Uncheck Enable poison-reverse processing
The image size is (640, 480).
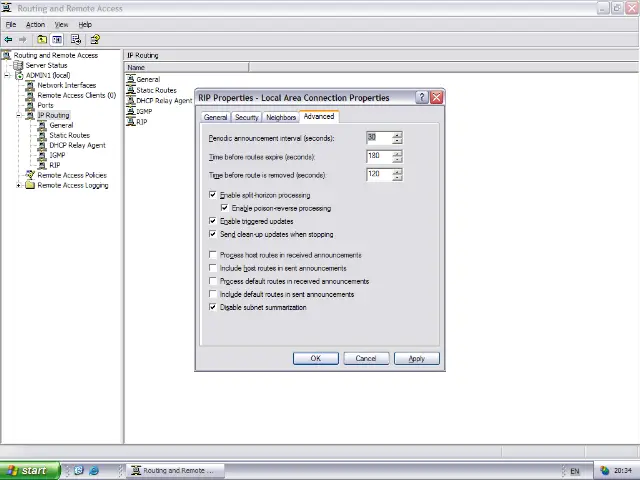(x=224, y=208)
